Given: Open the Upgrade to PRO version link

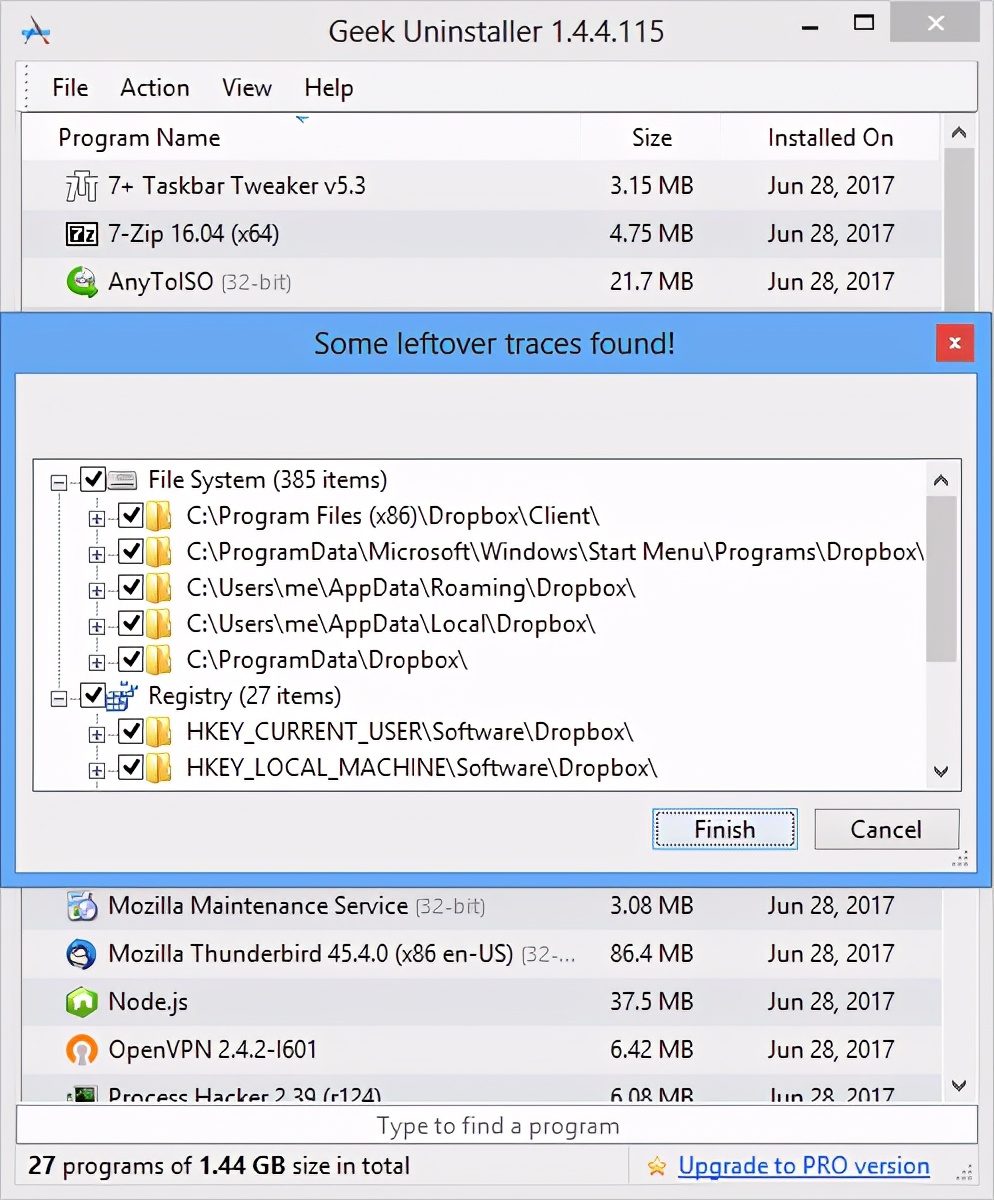Looking at the screenshot, I should [804, 1166].
